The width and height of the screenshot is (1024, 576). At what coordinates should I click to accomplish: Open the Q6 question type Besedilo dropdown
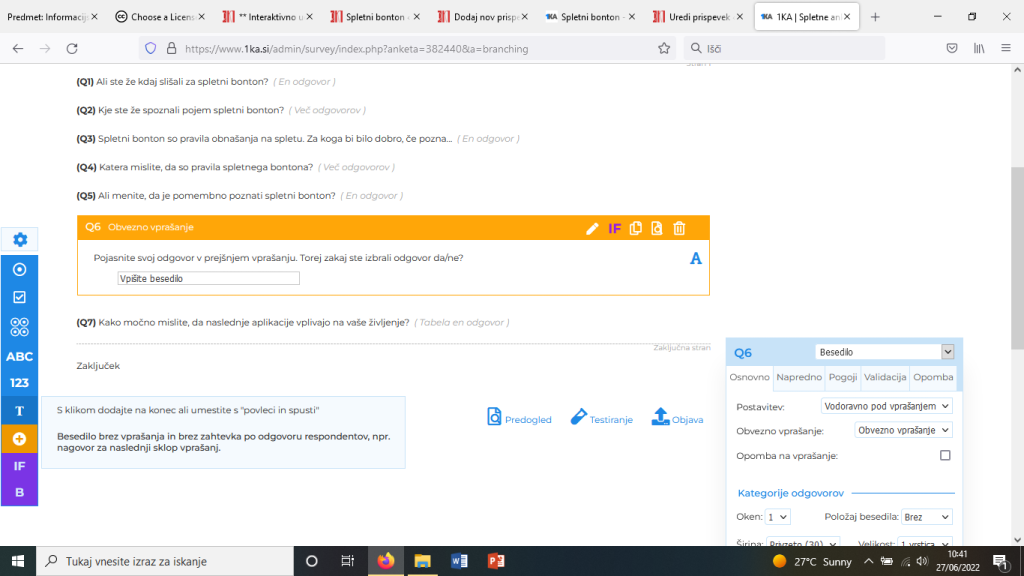(x=885, y=352)
